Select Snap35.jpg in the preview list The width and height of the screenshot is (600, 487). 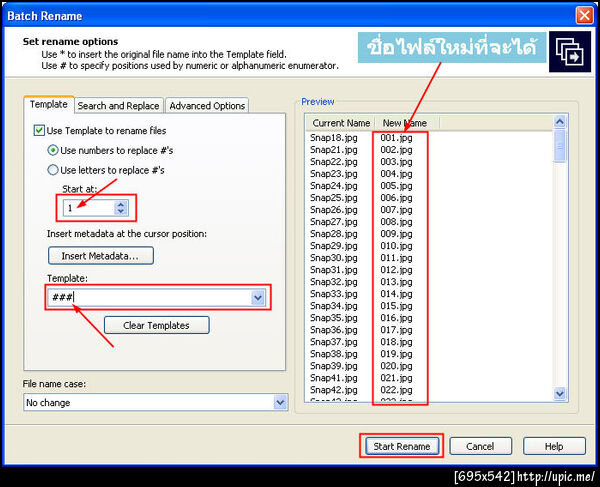click(x=334, y=318)
